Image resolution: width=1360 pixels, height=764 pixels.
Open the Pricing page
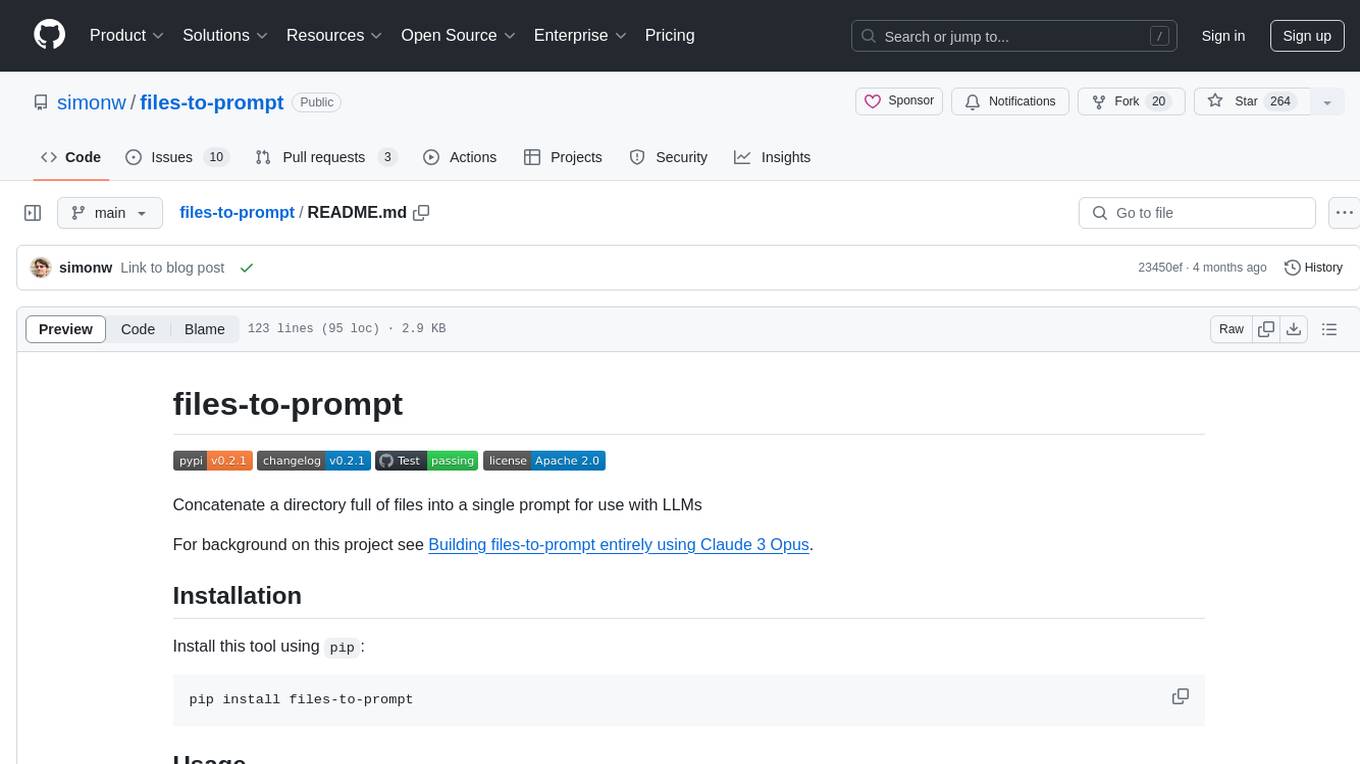click(x=670, y=35)
